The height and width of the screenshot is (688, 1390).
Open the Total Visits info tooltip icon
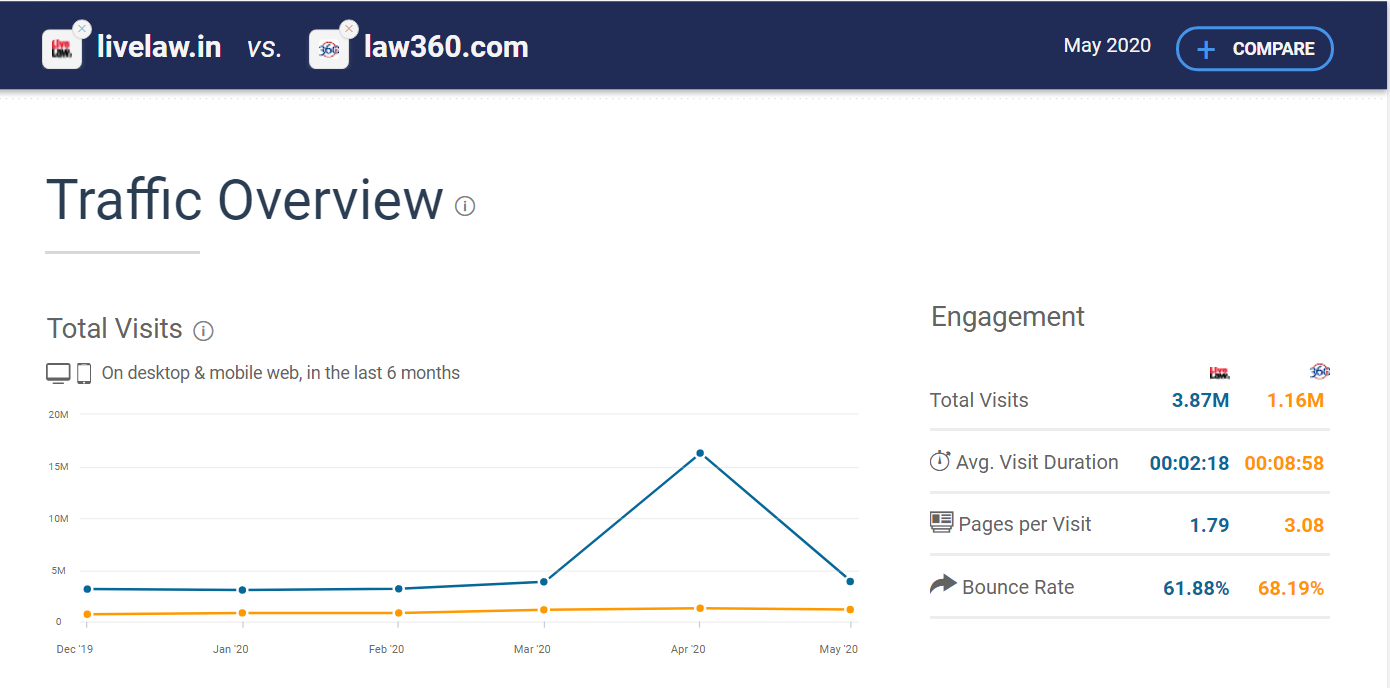click(203, 331)
